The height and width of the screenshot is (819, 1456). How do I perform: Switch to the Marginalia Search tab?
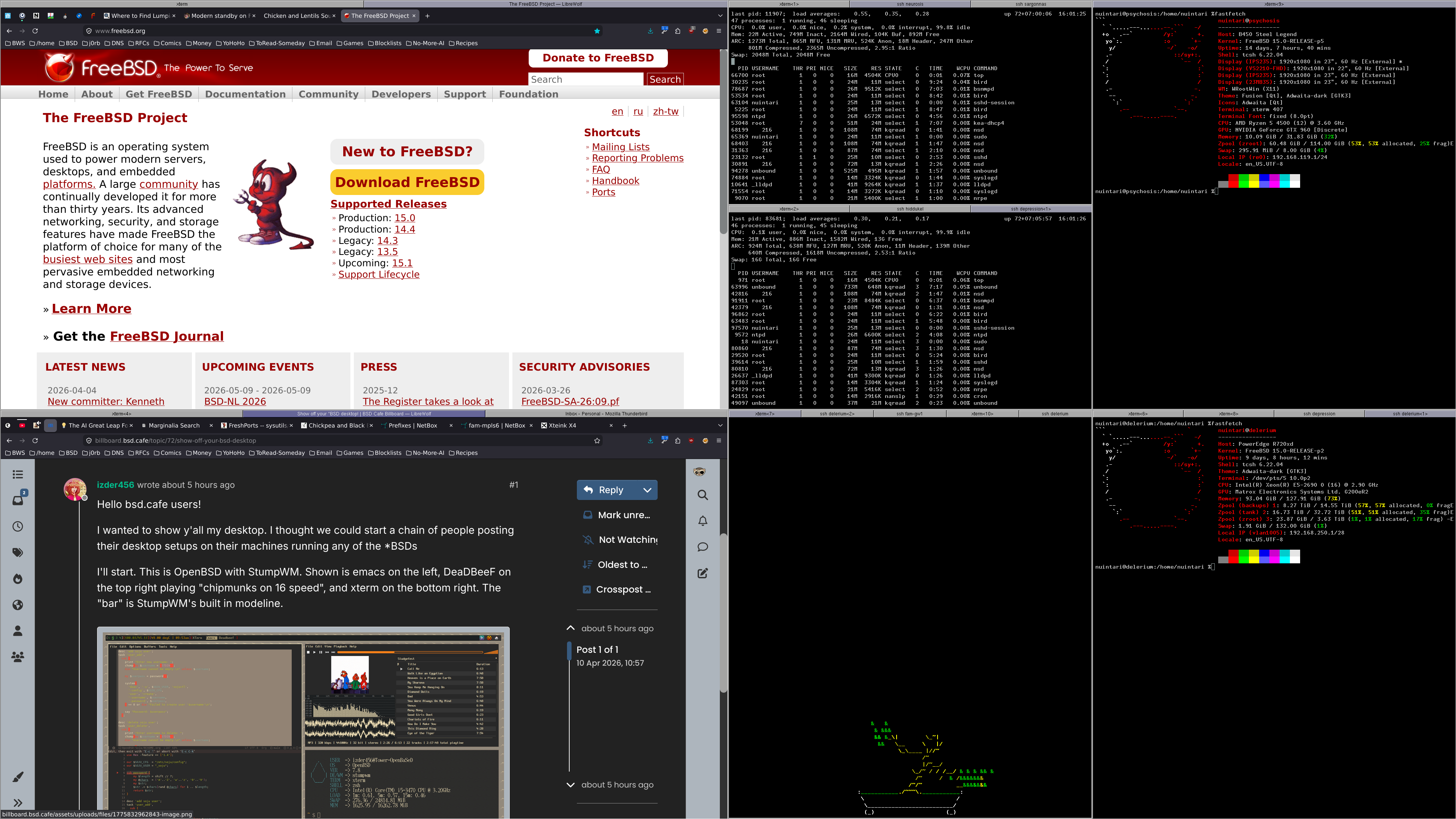point(174,426)
